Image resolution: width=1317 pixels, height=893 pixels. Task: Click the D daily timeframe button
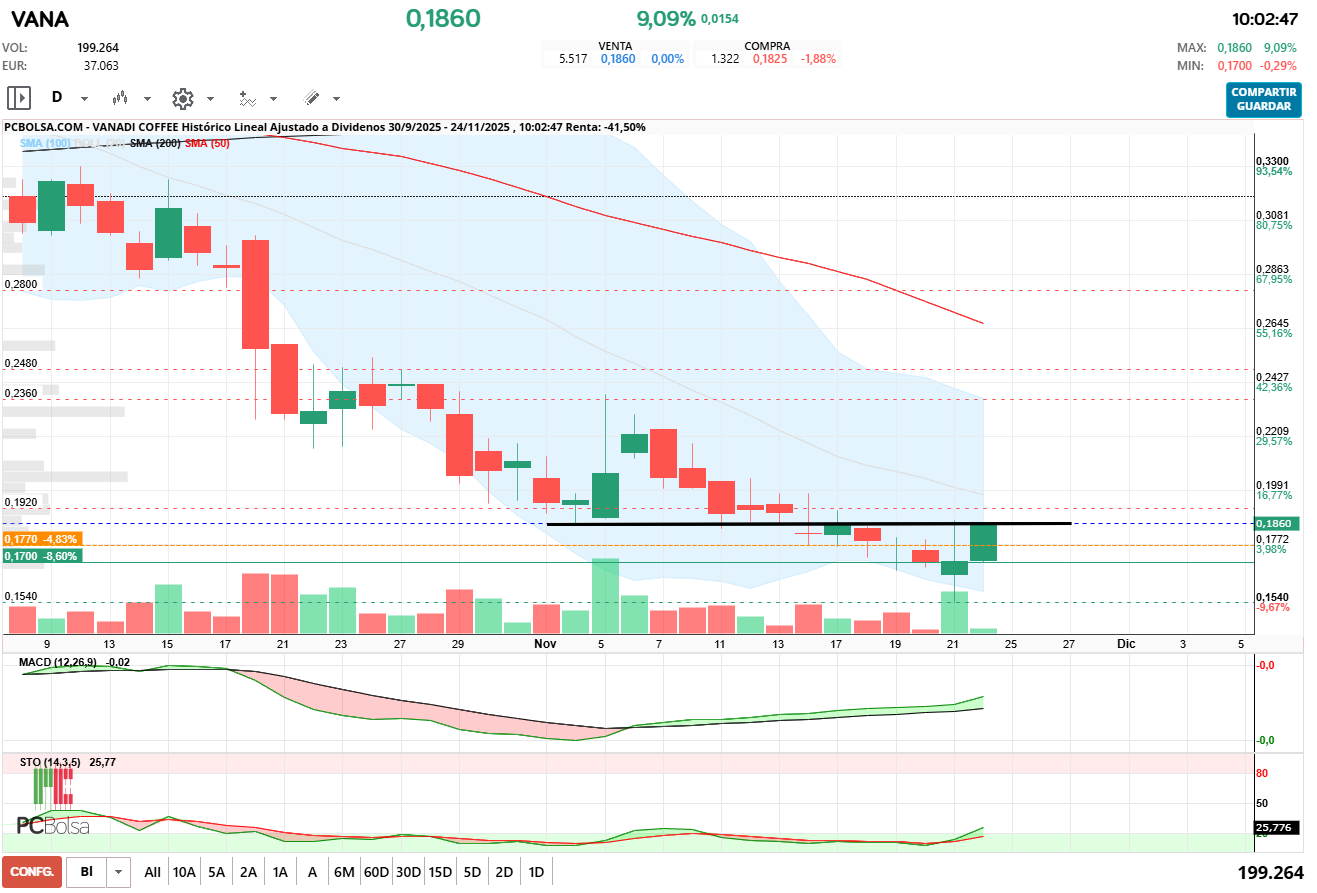coord(57,98)
